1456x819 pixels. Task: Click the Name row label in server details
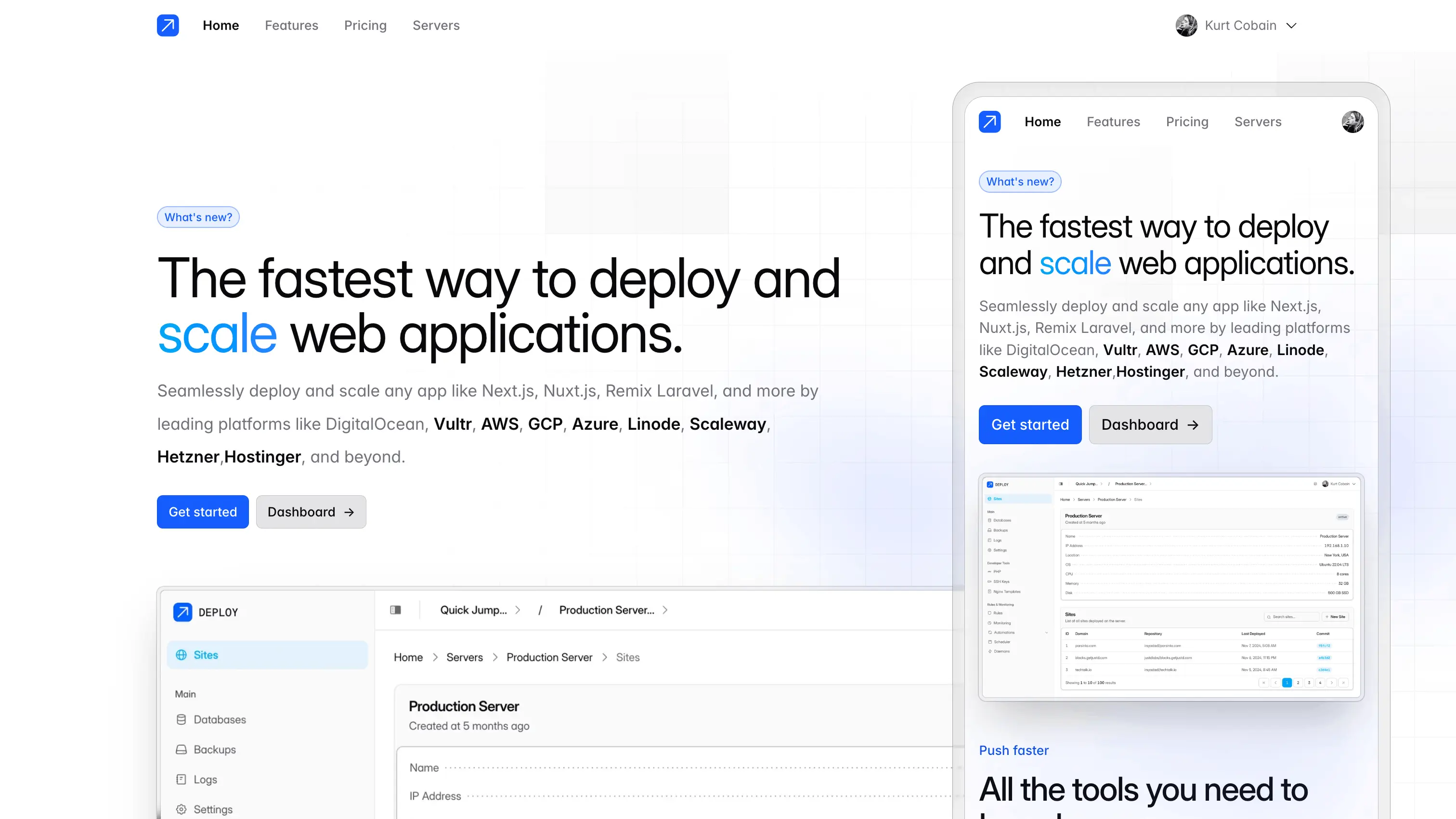click(424, 767)
